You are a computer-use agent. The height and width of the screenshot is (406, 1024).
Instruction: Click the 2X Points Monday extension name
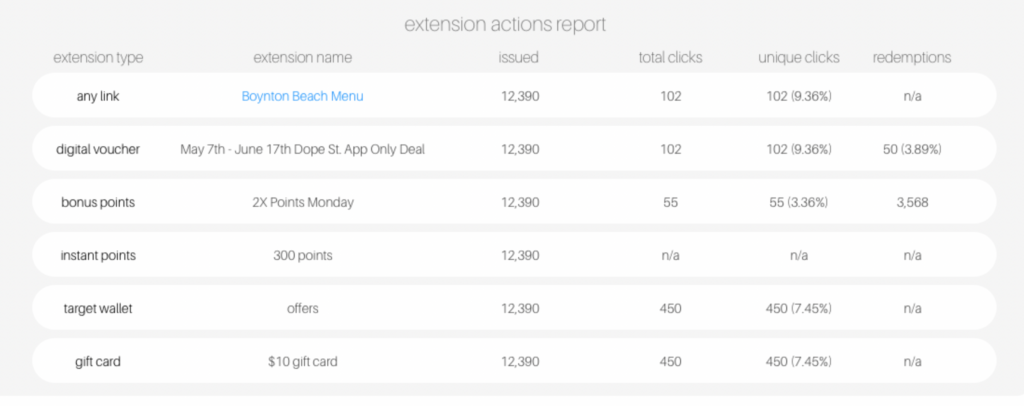coord(302,202)
